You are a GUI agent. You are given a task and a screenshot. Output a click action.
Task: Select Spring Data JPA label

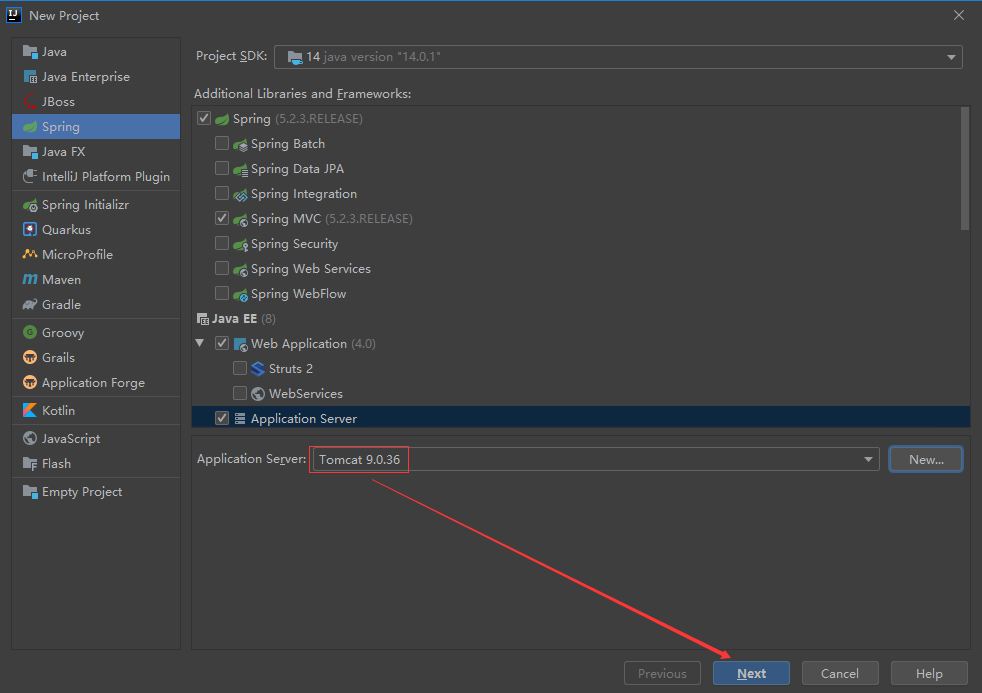(297, 169)
